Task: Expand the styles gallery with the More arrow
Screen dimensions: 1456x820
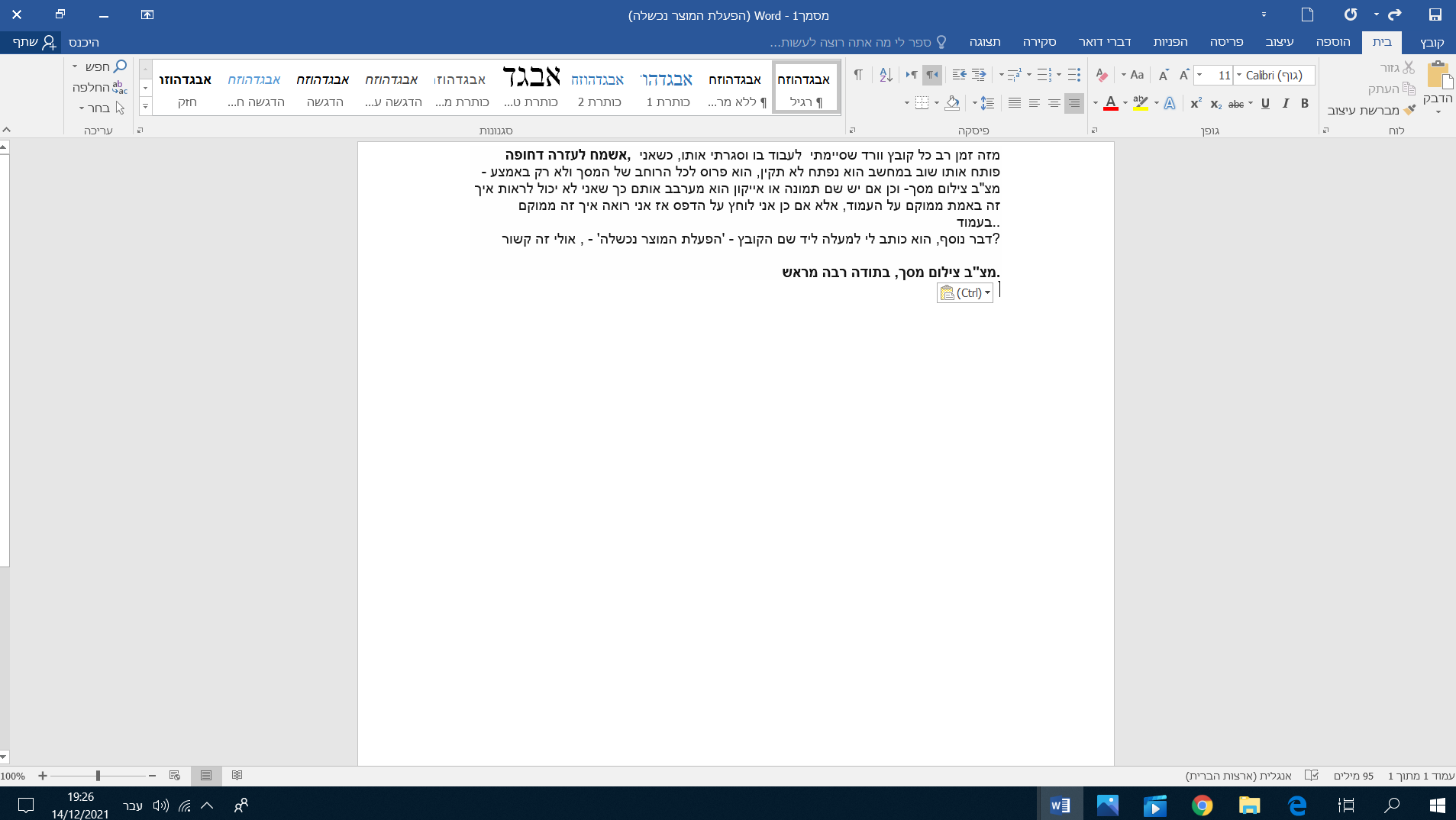Action: point(145,105)
